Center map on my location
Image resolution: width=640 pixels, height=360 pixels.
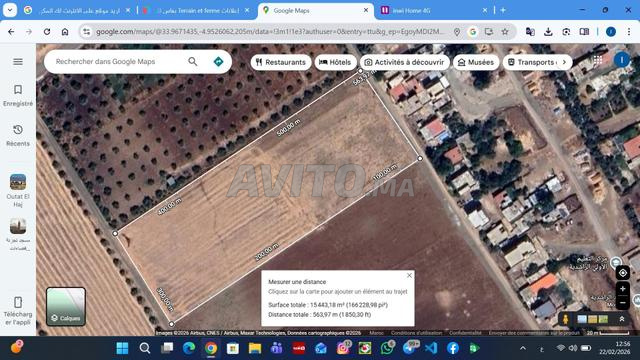tap(622, 273)
